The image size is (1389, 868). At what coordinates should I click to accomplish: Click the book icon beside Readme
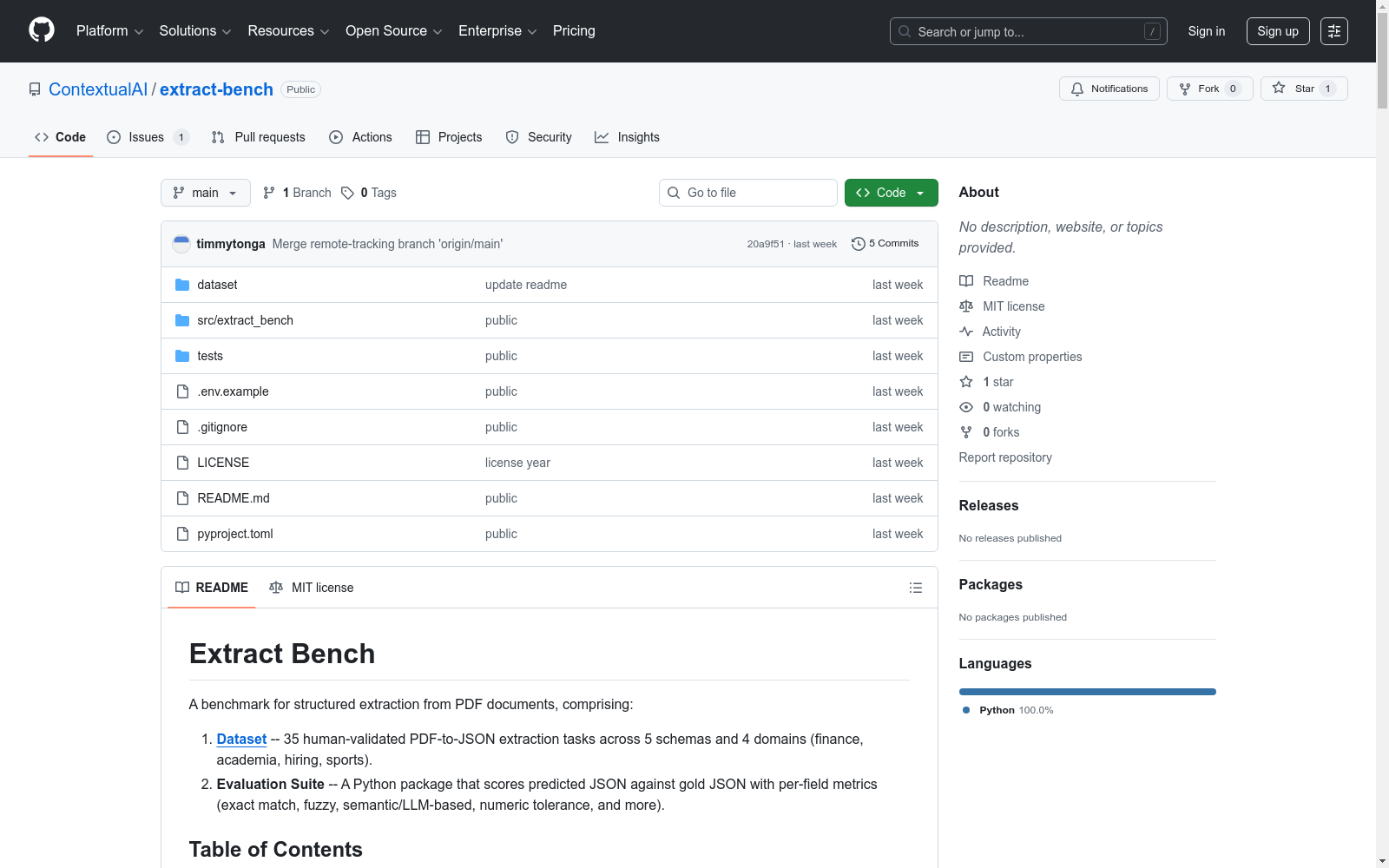[966, 281]
